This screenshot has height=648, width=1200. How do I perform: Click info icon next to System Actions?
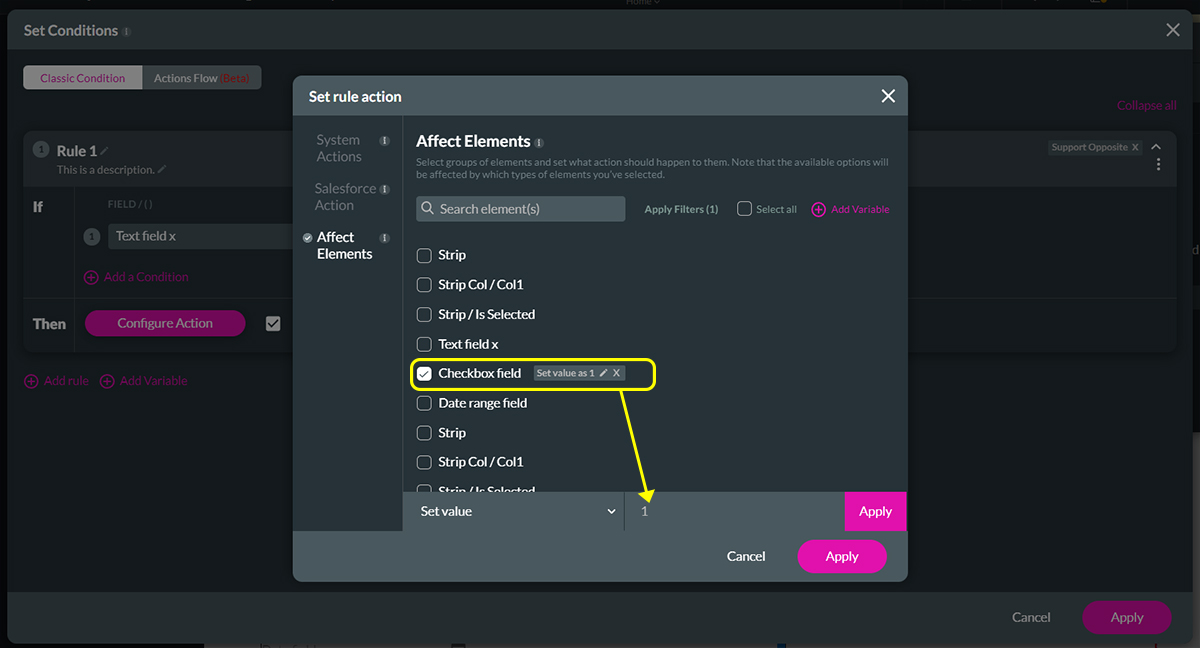pos(384,141)
